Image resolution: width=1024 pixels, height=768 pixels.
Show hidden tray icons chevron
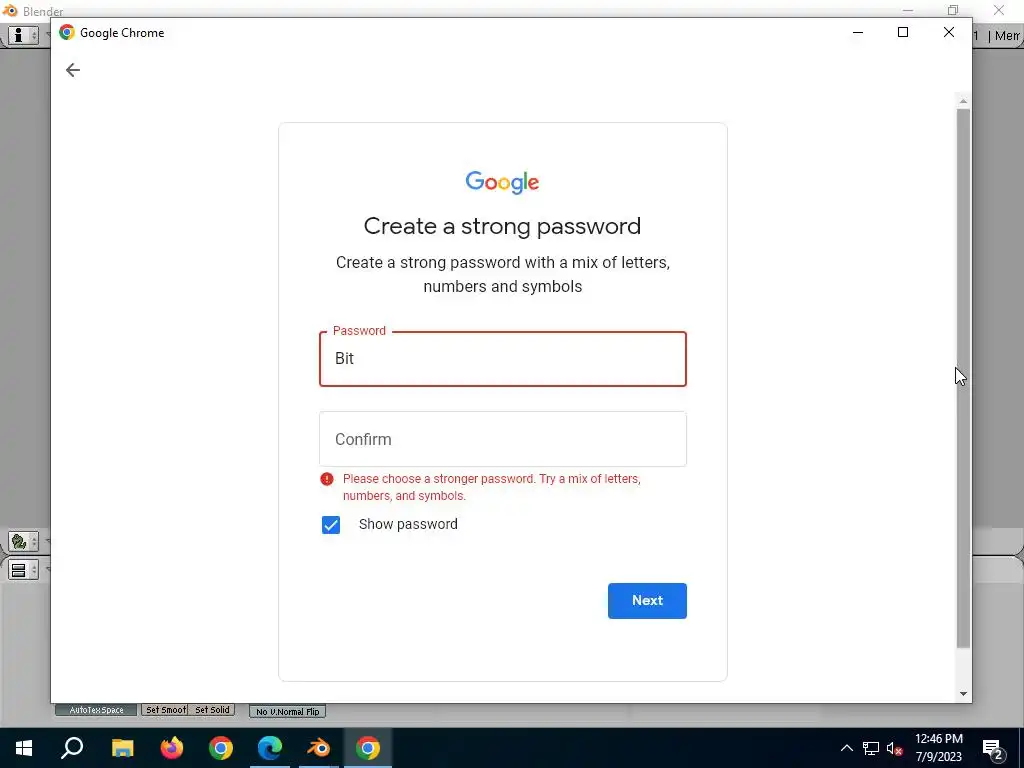tap(846, 748)
